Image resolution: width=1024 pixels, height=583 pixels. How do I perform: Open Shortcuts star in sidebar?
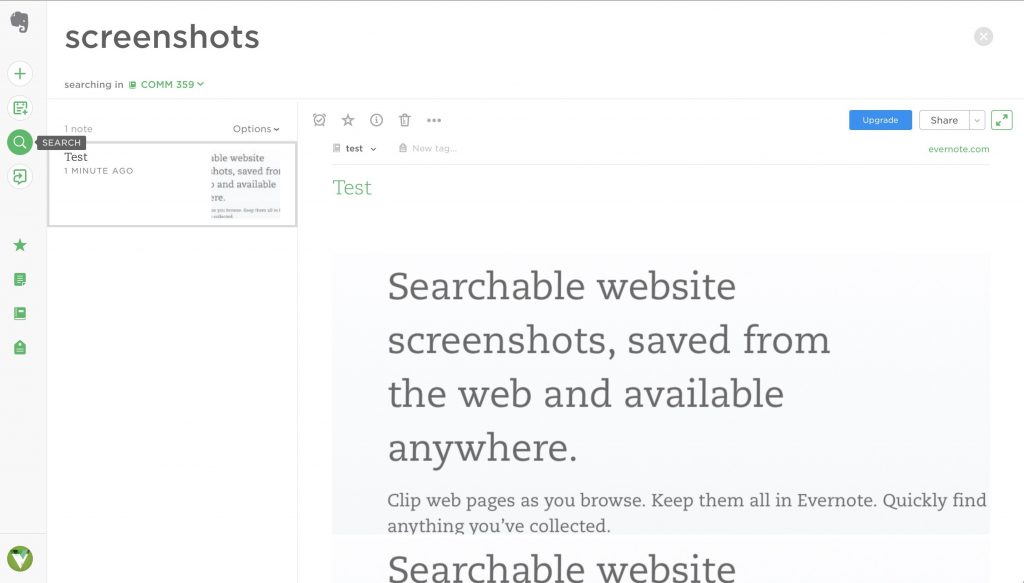(x=20, y=245)
